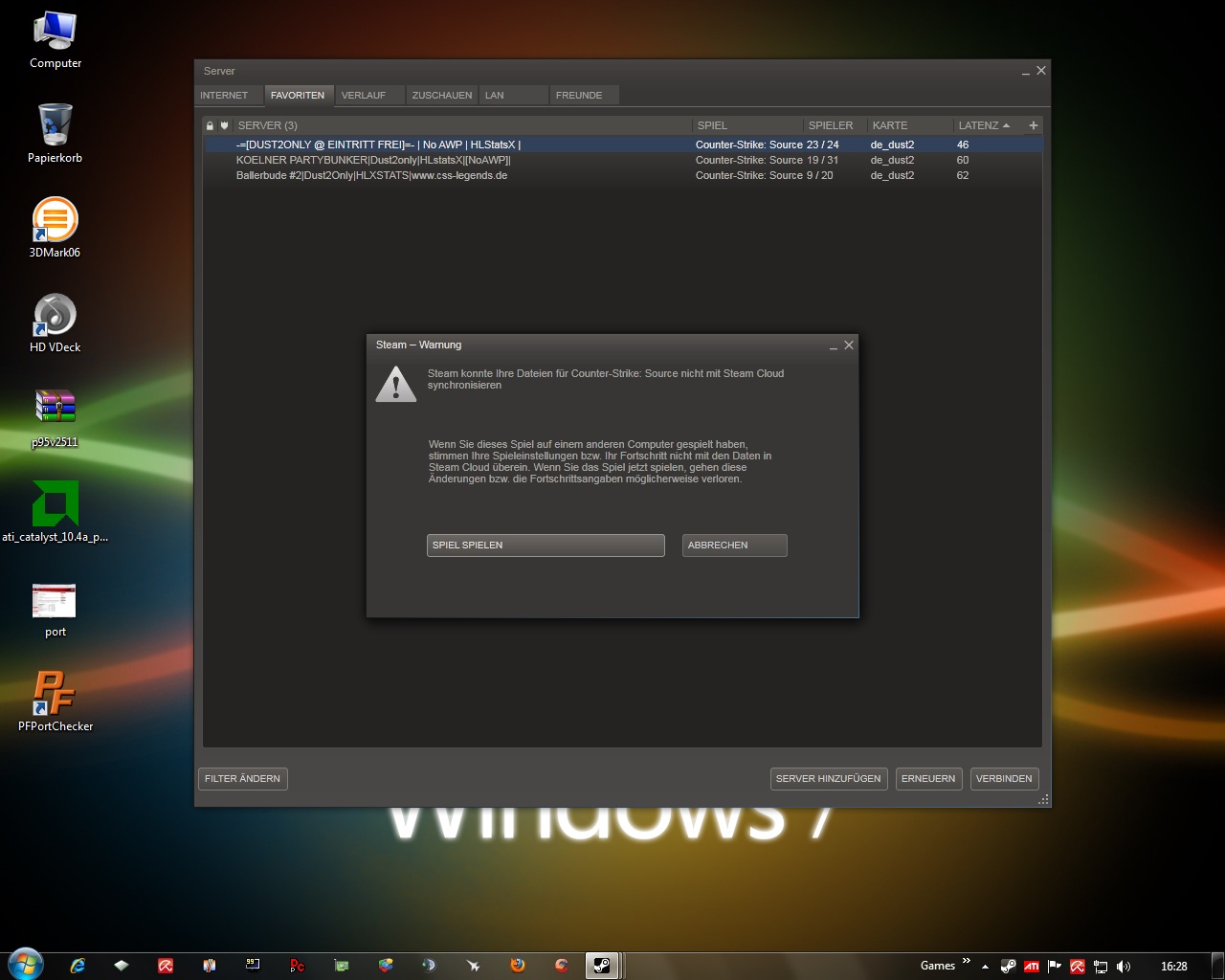Open the Action Center flag tray icon
The height and width of the screenshot is (980, 1225).
(x=1055, y=967)
